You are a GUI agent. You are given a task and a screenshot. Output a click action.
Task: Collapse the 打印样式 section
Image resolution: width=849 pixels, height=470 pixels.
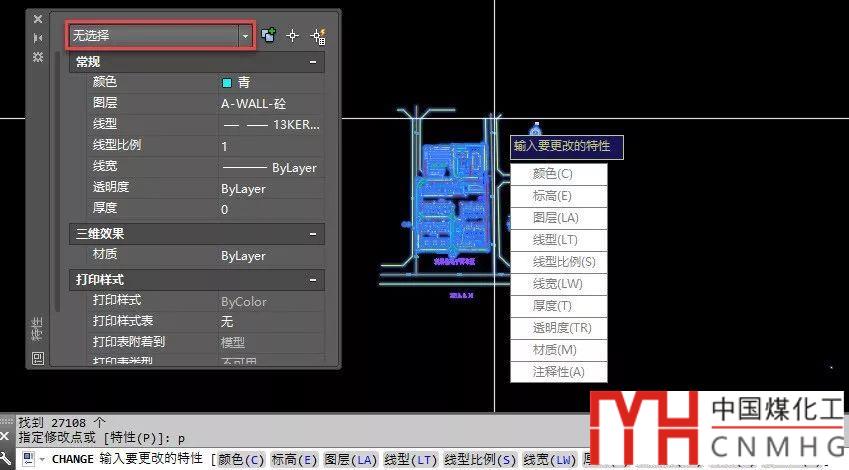314,279
